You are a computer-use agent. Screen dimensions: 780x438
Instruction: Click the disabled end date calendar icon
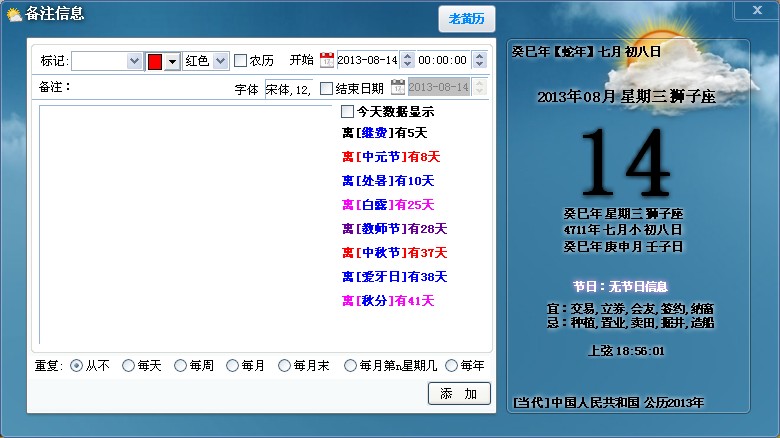[398, 88]
